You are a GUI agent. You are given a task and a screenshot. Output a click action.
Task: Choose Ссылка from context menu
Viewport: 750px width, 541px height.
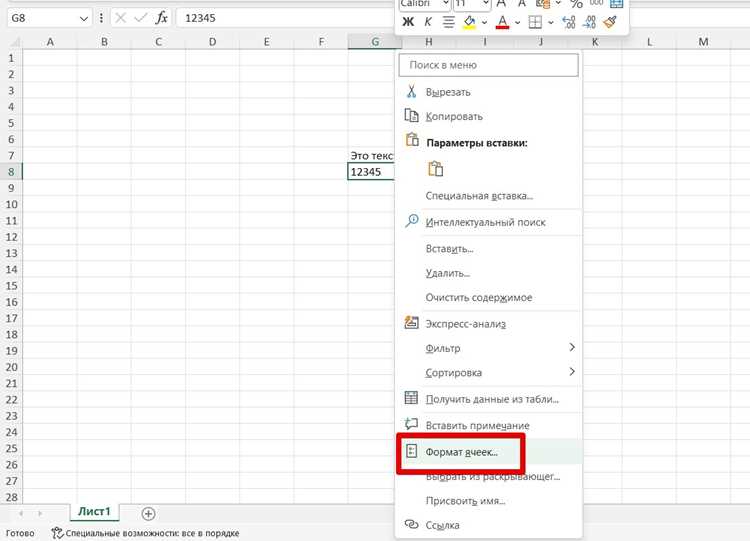coord(488,525)
